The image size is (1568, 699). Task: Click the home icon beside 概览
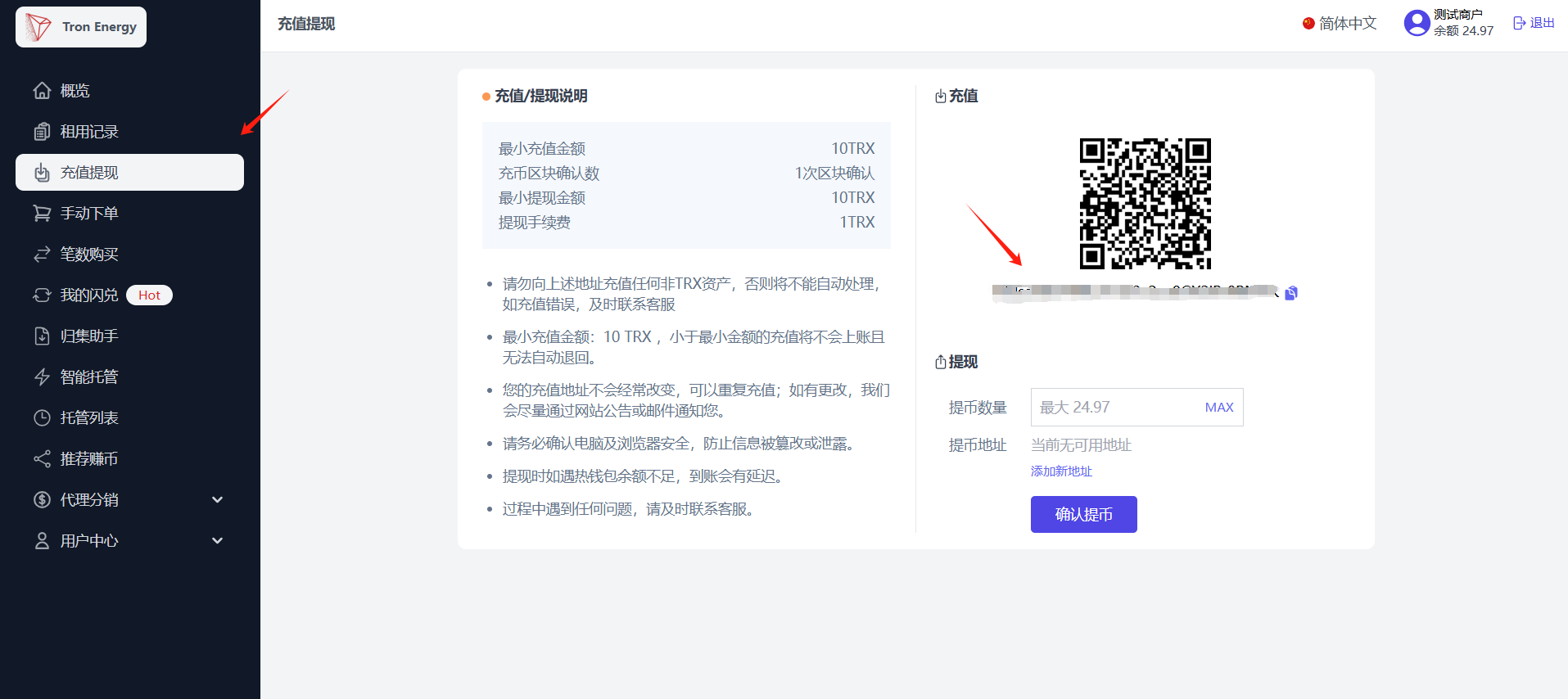tap(42, 91)
